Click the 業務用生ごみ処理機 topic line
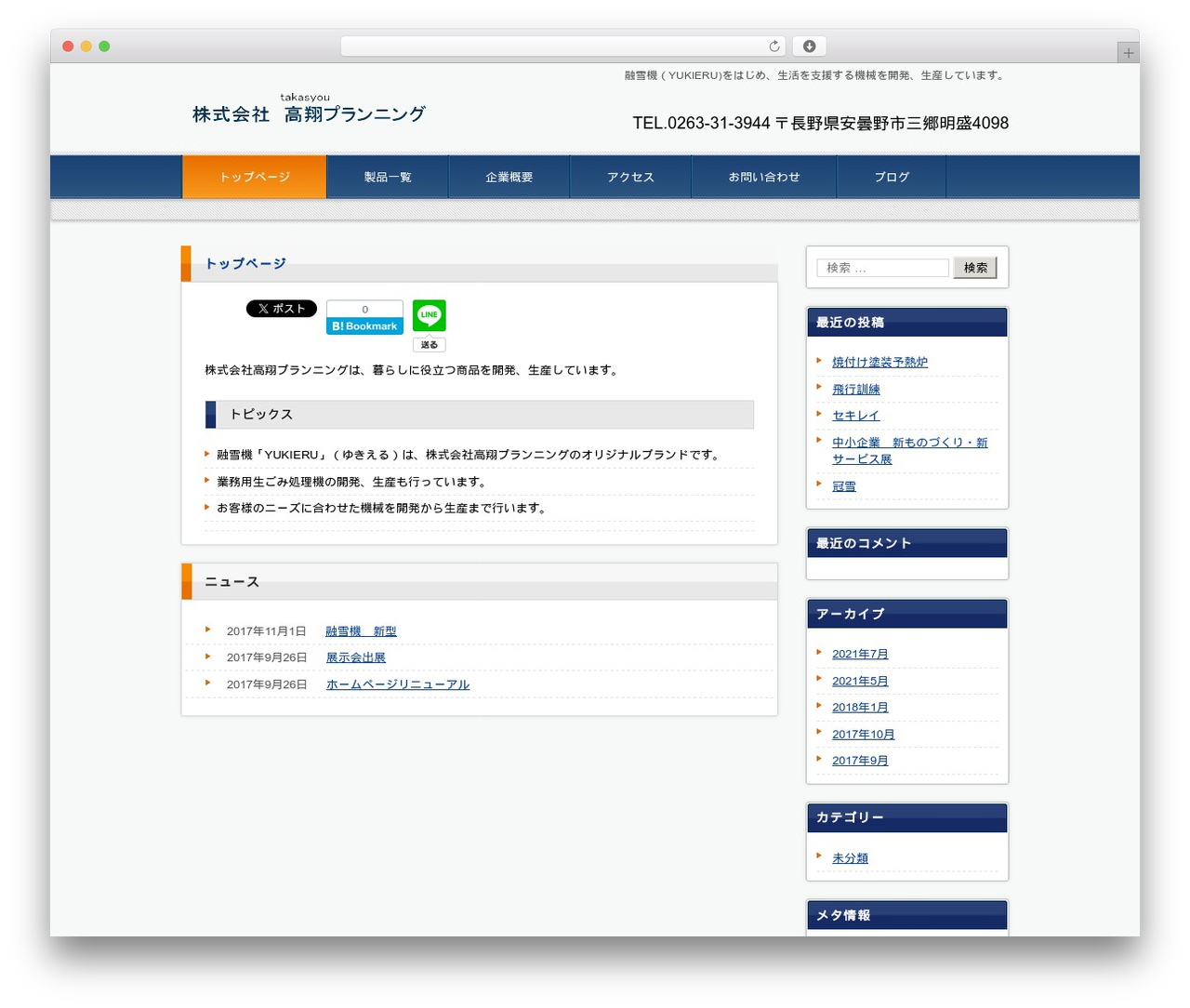The image size is (1190, 1008). pos(351,482)
